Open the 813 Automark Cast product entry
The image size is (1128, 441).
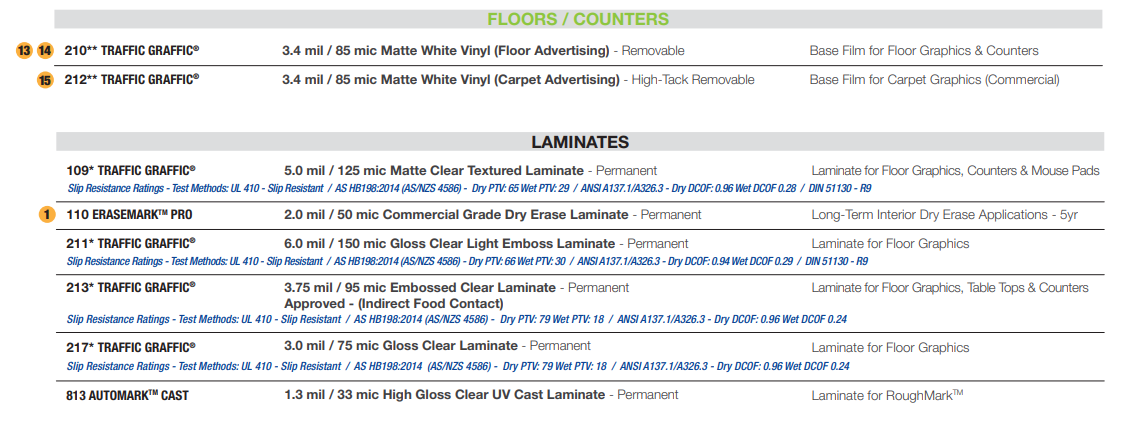[x=128, y=395]
